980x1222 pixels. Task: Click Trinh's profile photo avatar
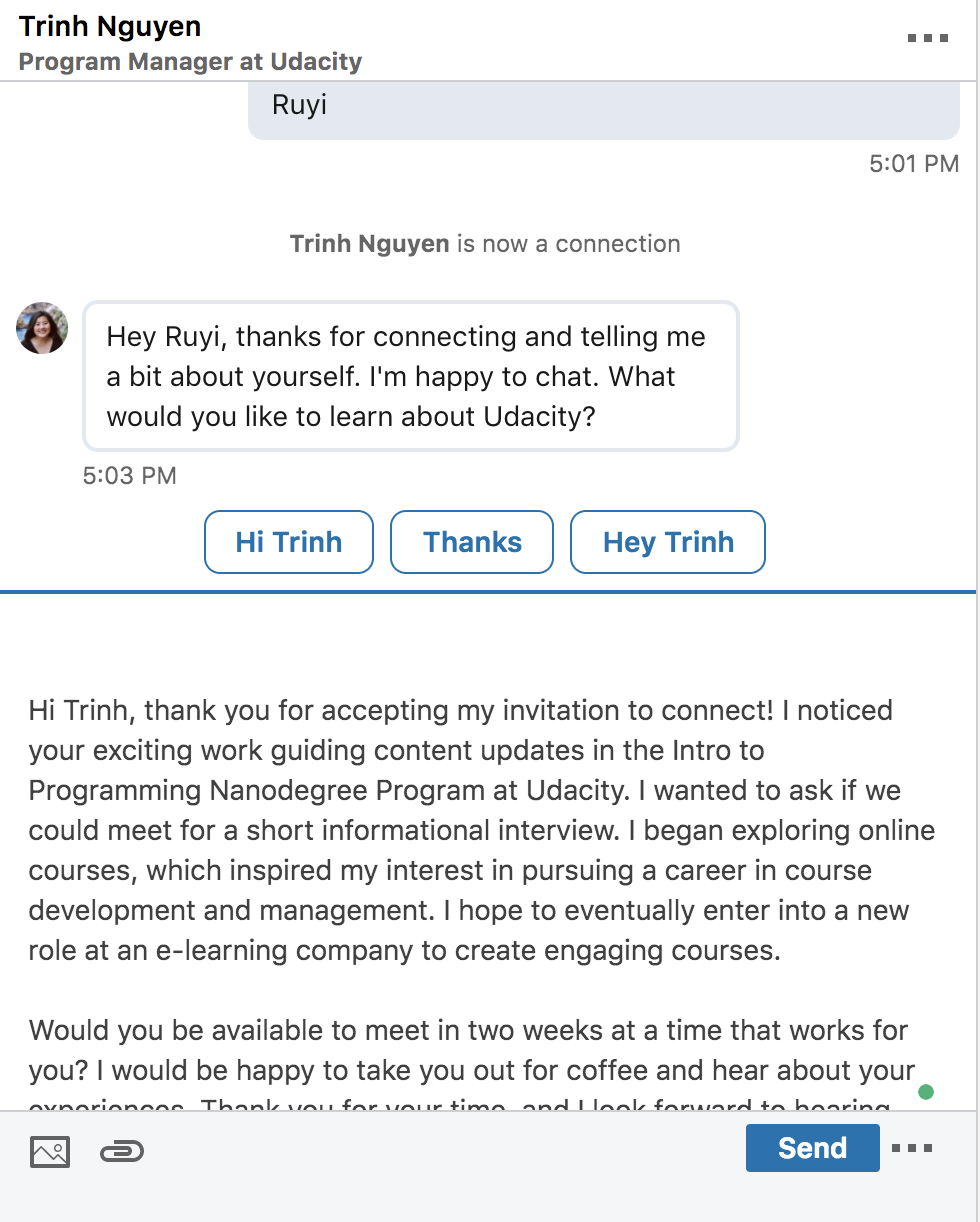(42, 328)
